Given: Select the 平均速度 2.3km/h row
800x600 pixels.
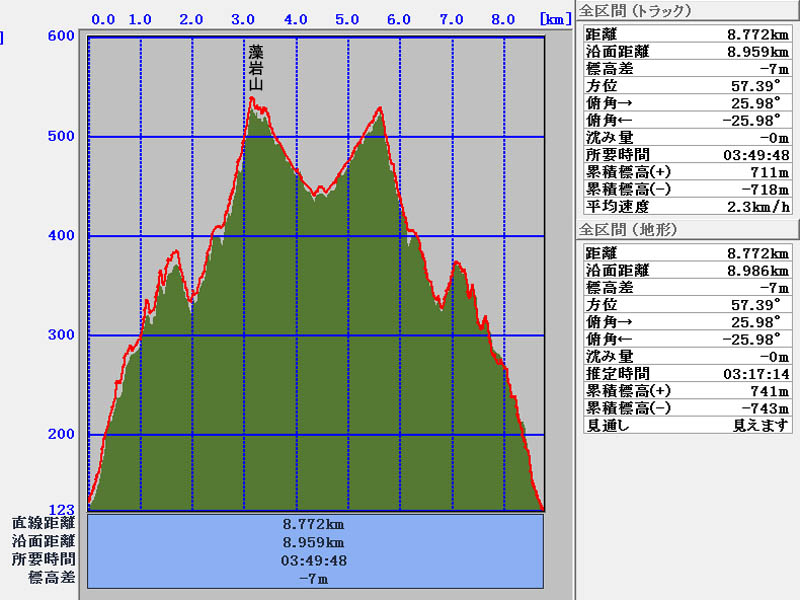Looking at the screenshot, I should pyautogui.click(x=686, y=206).
